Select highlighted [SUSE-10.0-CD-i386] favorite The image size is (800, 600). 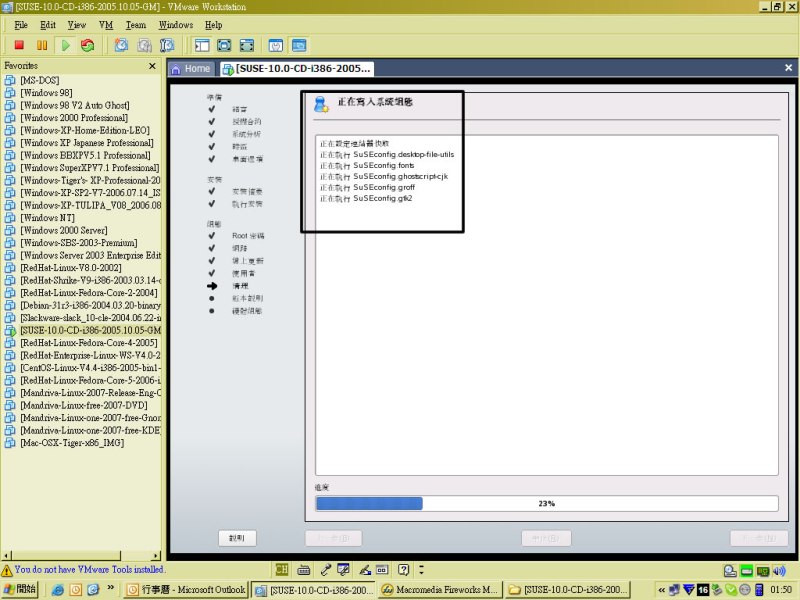[90, 330]
